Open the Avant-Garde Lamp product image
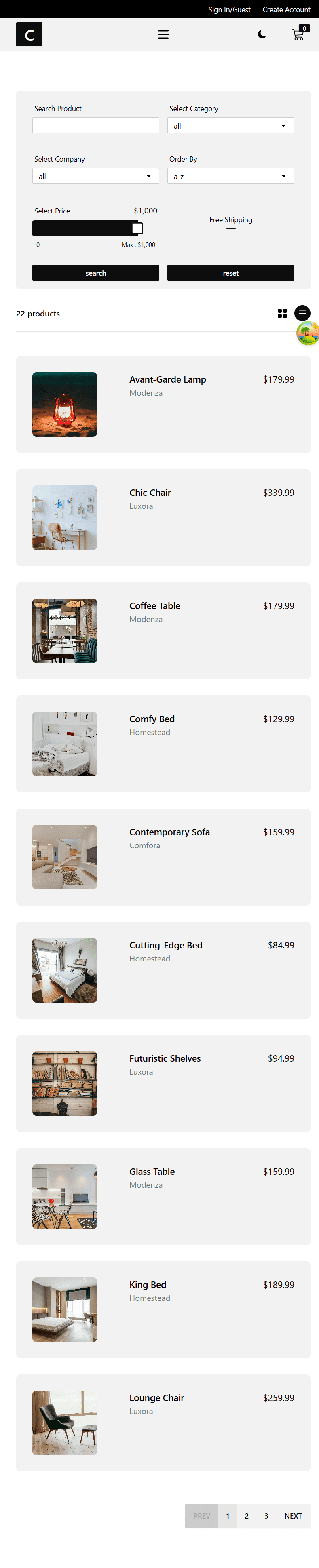319x1568 pixels. (65, 404)
